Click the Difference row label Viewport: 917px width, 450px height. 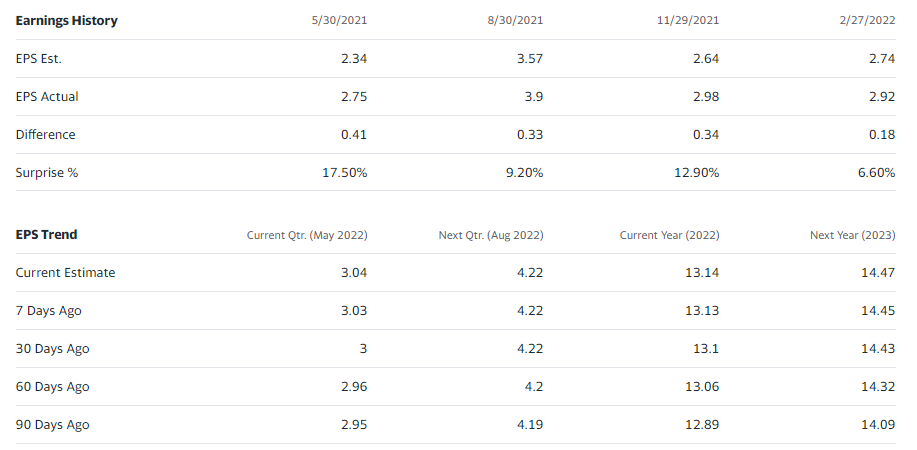point(45,135)
